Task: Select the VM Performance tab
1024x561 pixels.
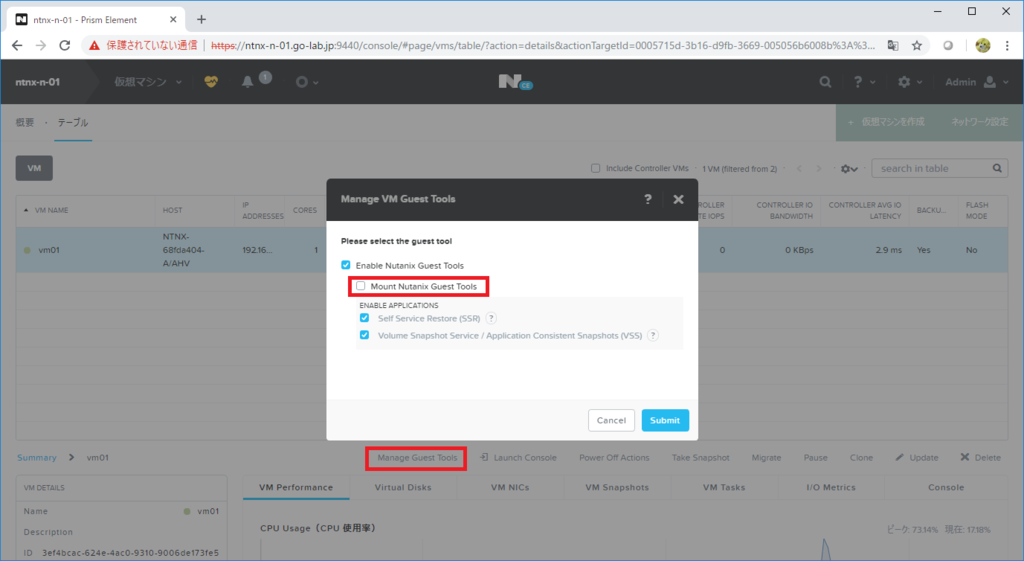Action: pos(296,487)
